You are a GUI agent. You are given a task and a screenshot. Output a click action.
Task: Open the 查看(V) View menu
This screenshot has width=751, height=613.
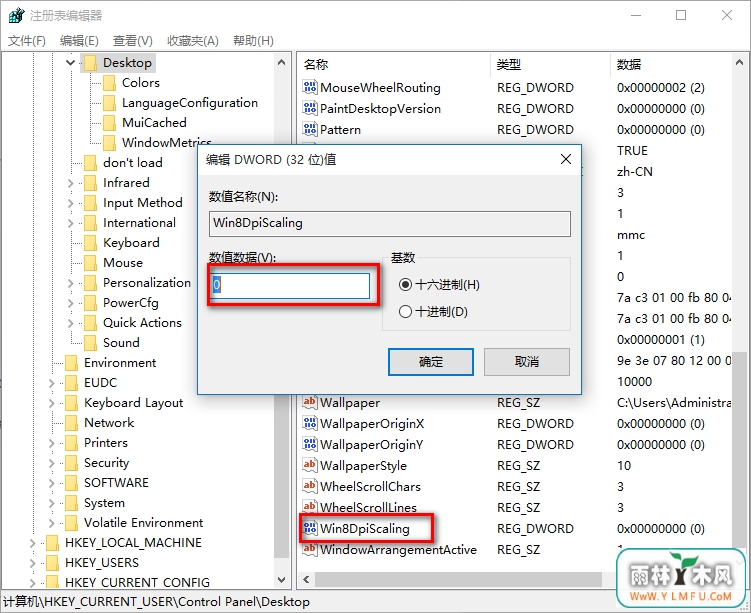click(x=133, y=41)
